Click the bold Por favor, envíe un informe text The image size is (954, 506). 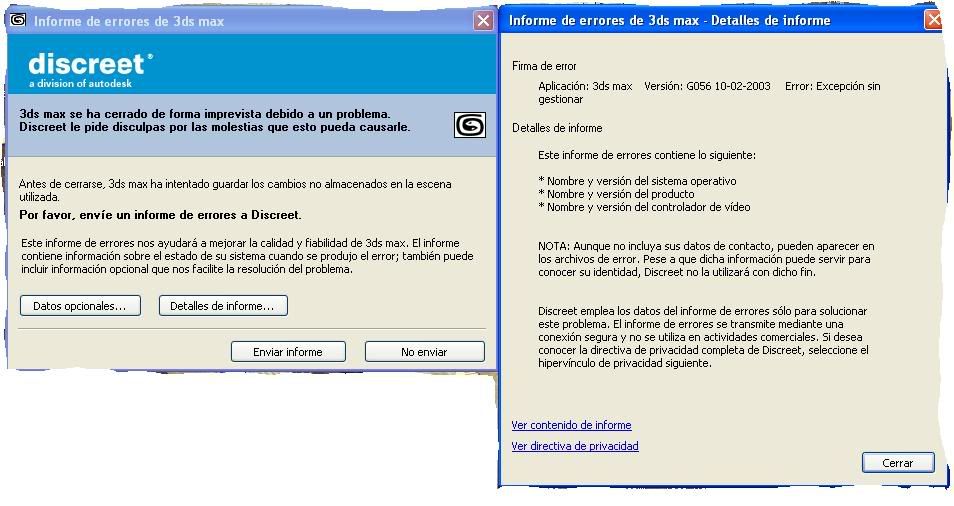160,215
